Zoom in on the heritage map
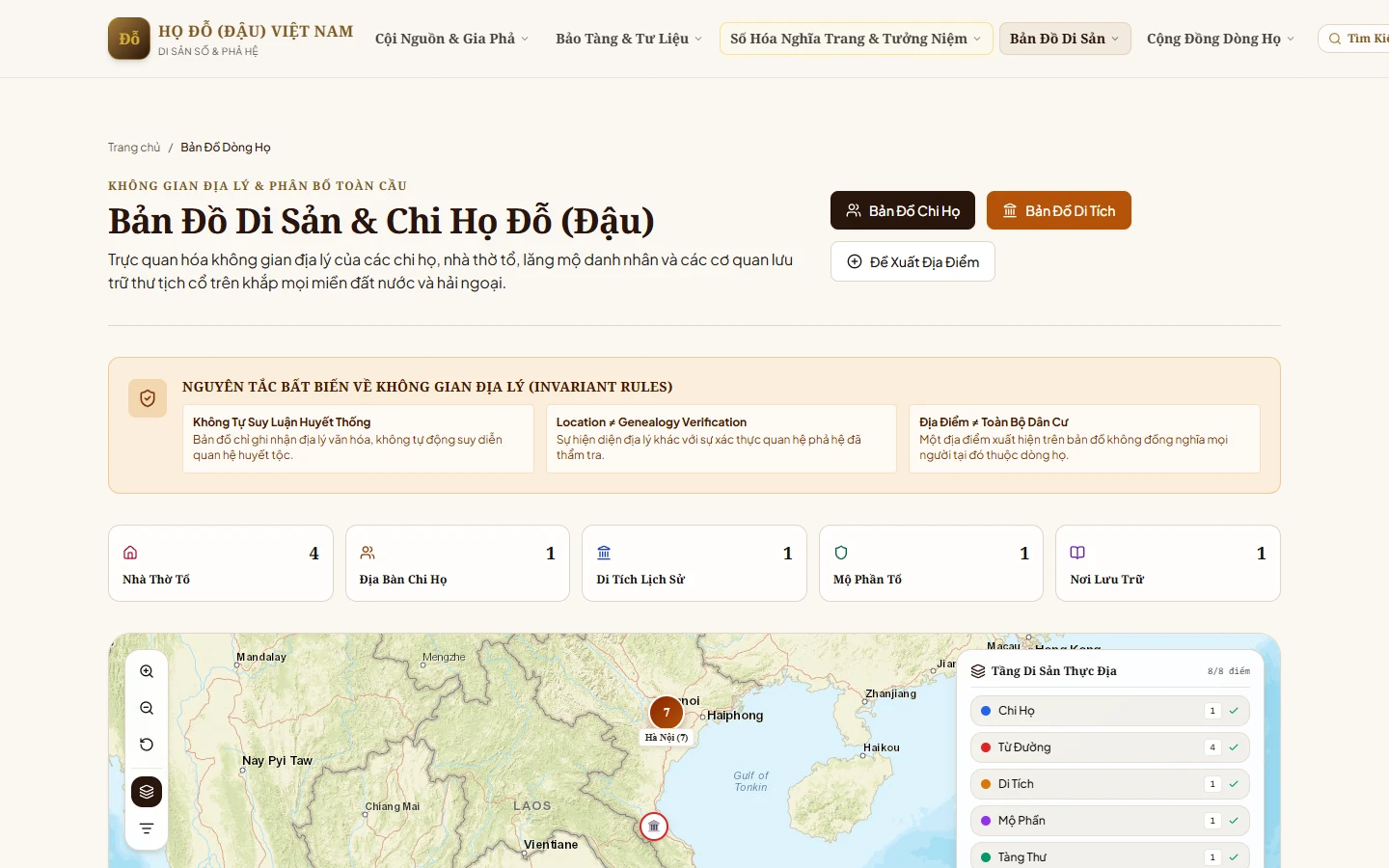Screen dimensions: 1389x868 pos(147,671)
